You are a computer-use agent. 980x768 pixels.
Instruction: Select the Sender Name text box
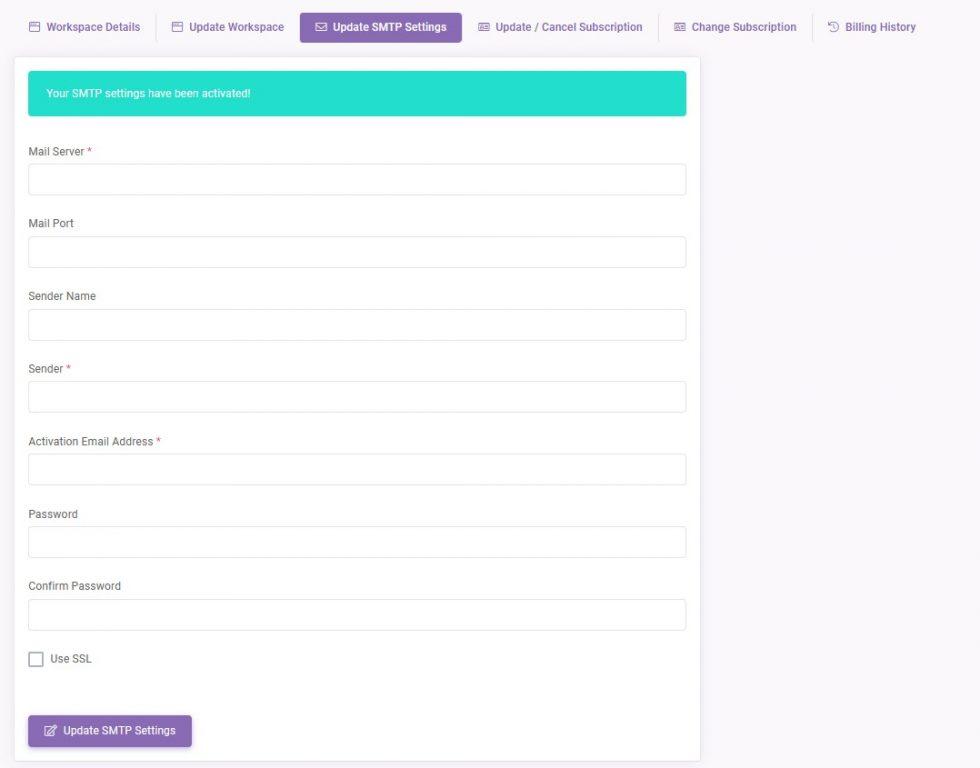pyautogui.click(x=357, y=325)
